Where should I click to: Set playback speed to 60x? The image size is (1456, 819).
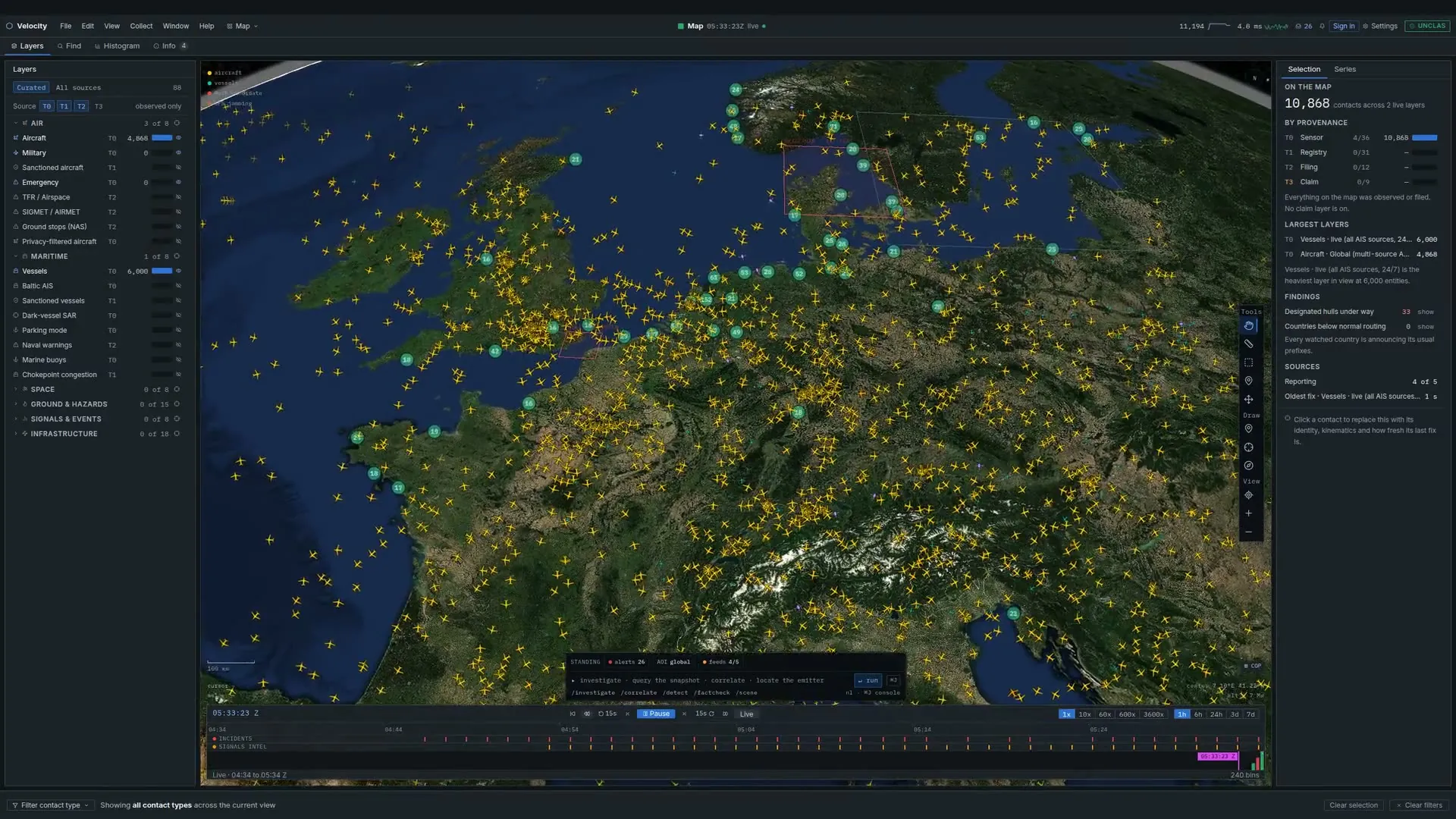pos(1105,714)
